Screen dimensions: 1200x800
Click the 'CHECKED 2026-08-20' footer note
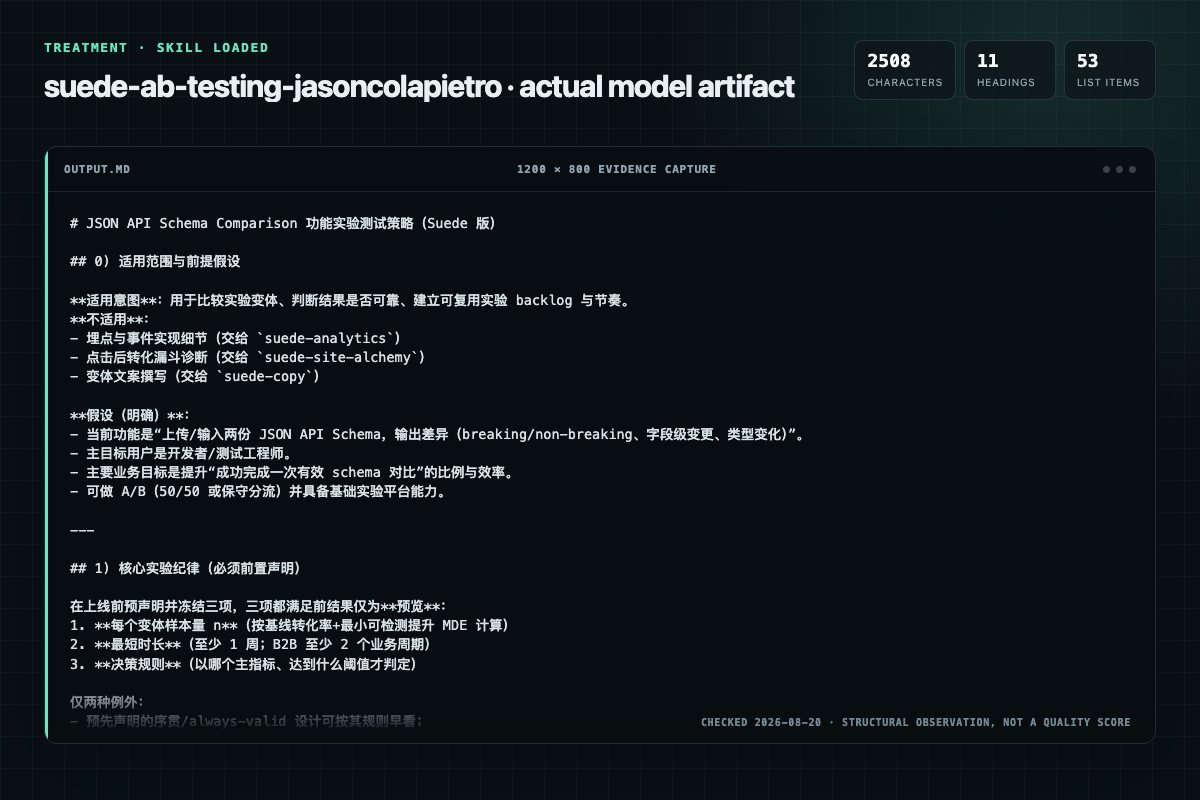tap(916, 722)
